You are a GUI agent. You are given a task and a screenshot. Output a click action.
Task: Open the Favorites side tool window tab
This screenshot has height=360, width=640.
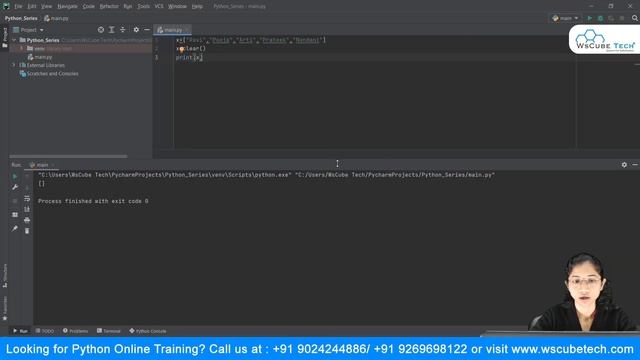pyautogui.click(x=4, y=308)
